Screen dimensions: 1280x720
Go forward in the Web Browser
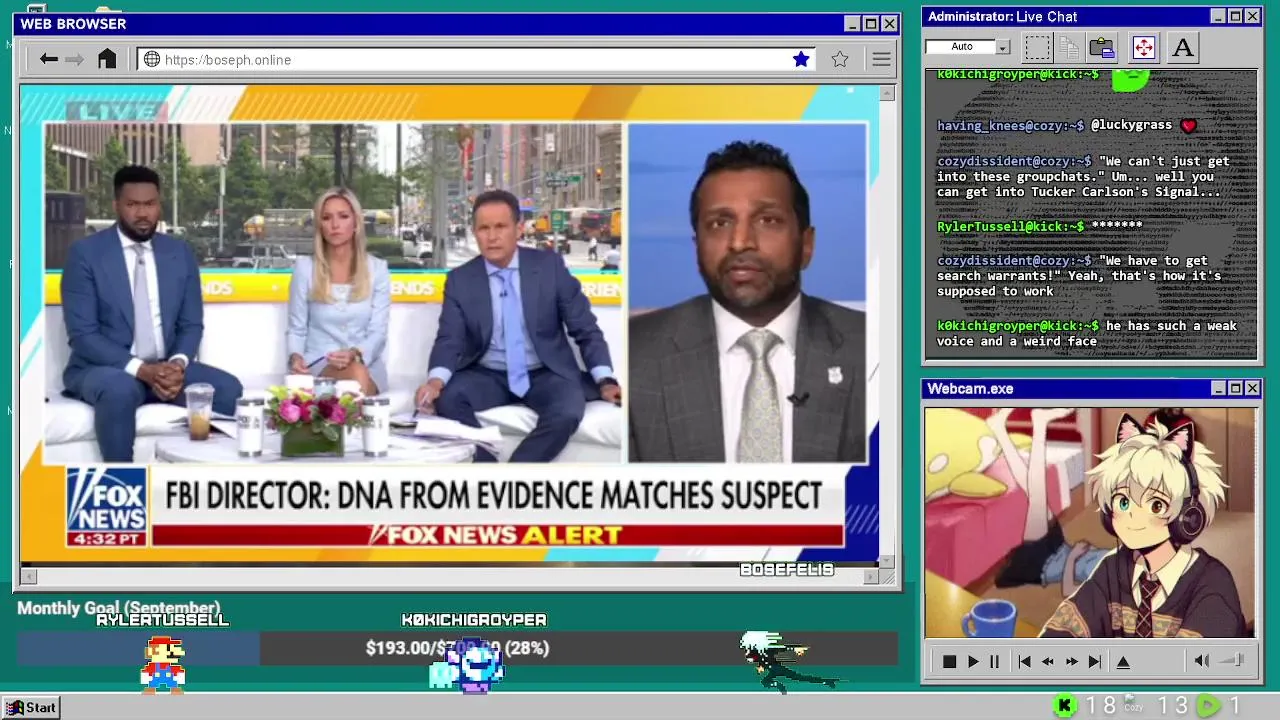pyautogui.click(x=75, y=59)
